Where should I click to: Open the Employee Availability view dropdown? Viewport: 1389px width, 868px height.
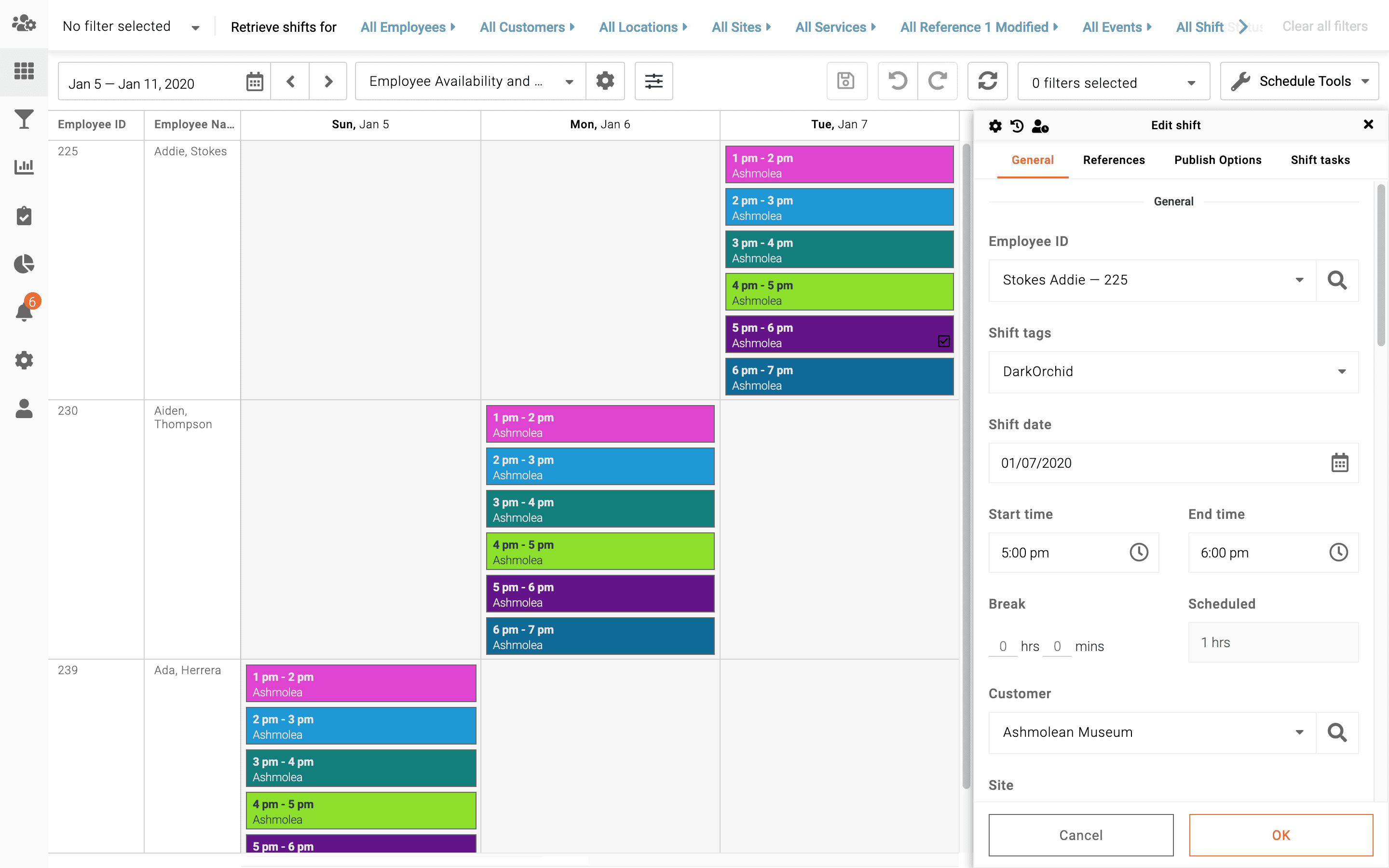471,81
